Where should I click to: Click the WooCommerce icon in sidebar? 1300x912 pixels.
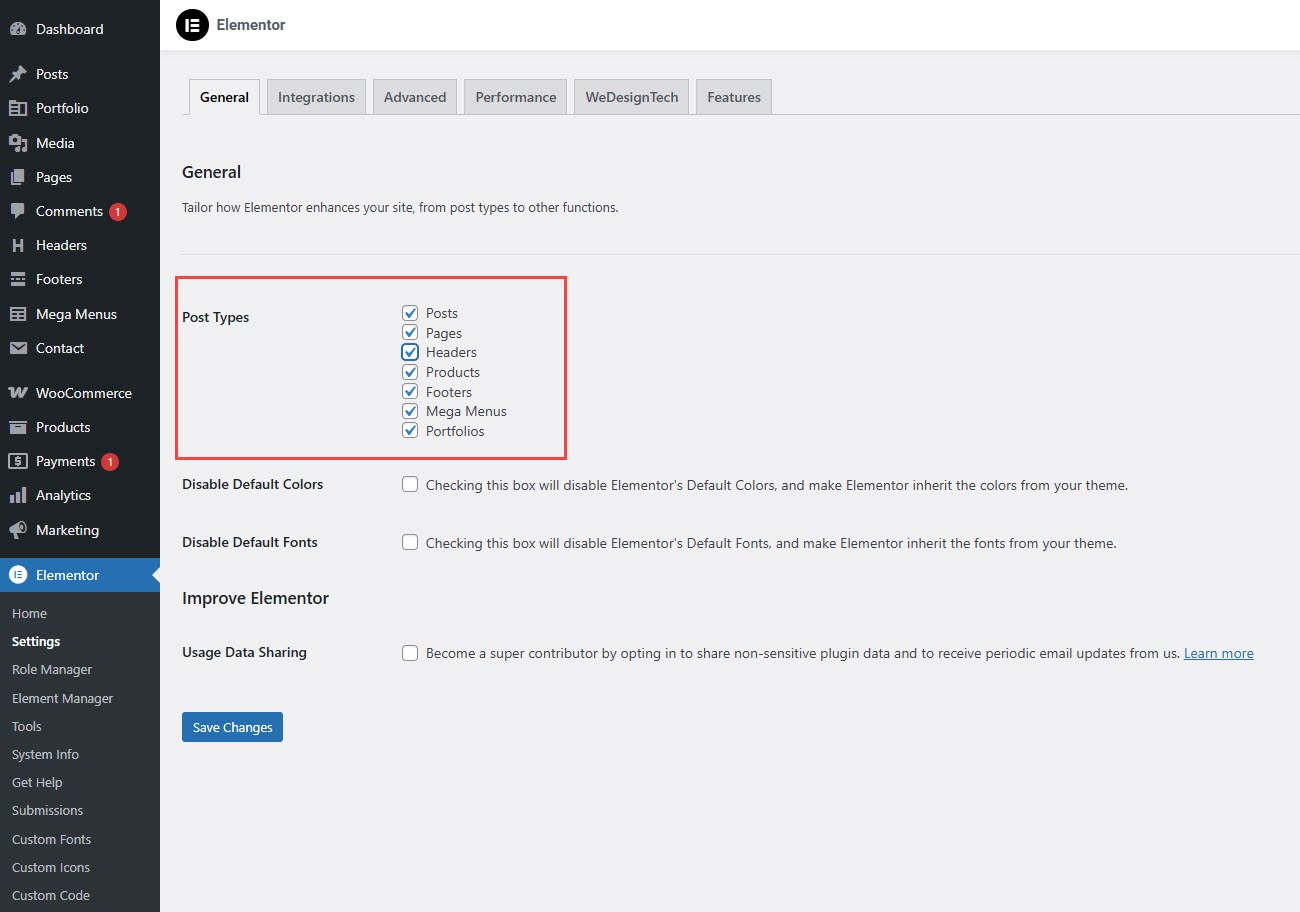click(18, 393)
